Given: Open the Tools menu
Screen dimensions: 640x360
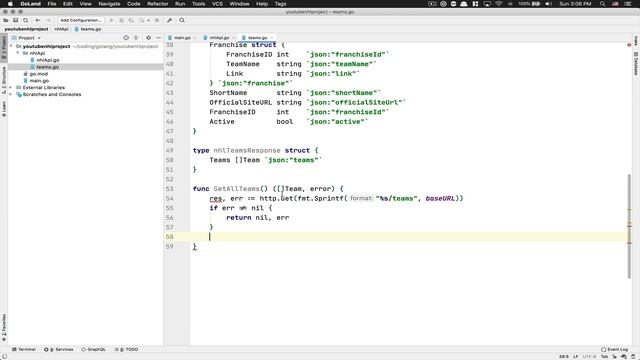Looking at the screenshot, I should pyautogui.click(x=198, y=4).
